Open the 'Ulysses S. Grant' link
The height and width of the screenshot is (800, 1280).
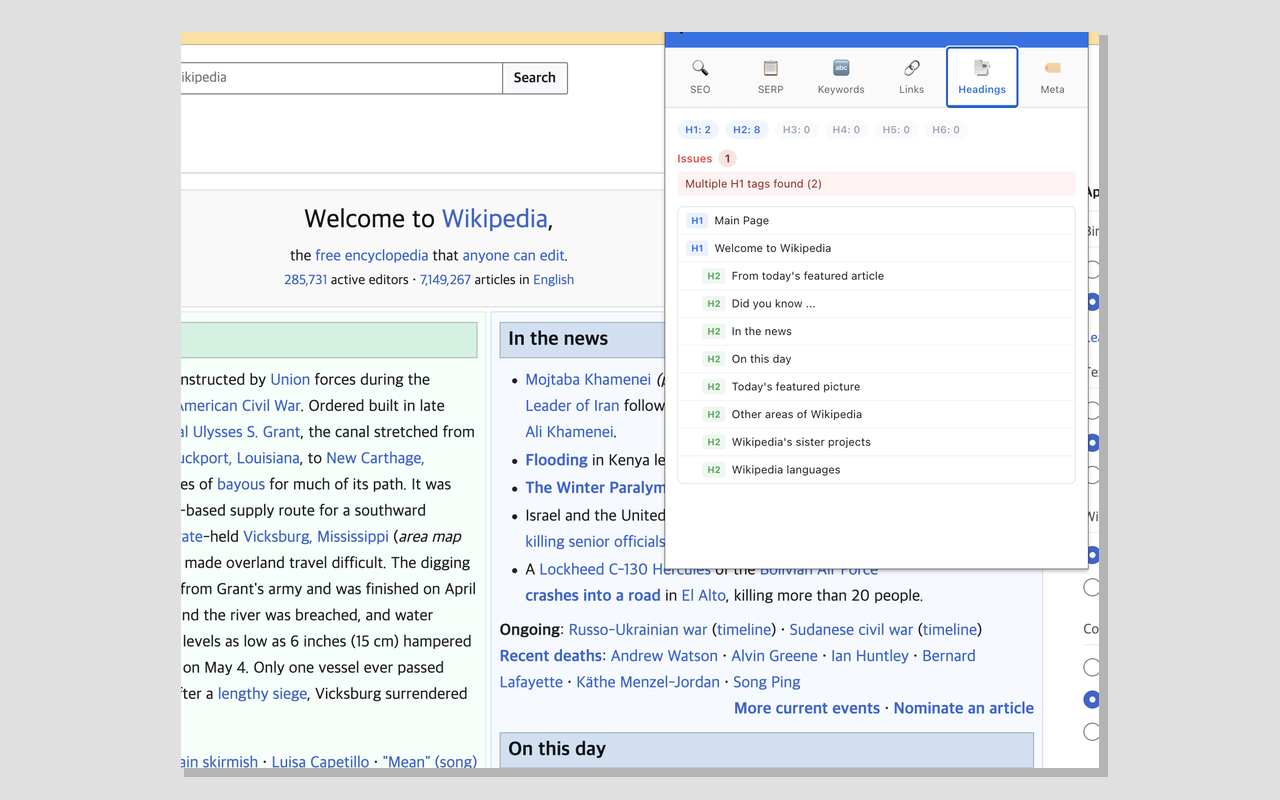pyautogui.click(x=246, y=432)
